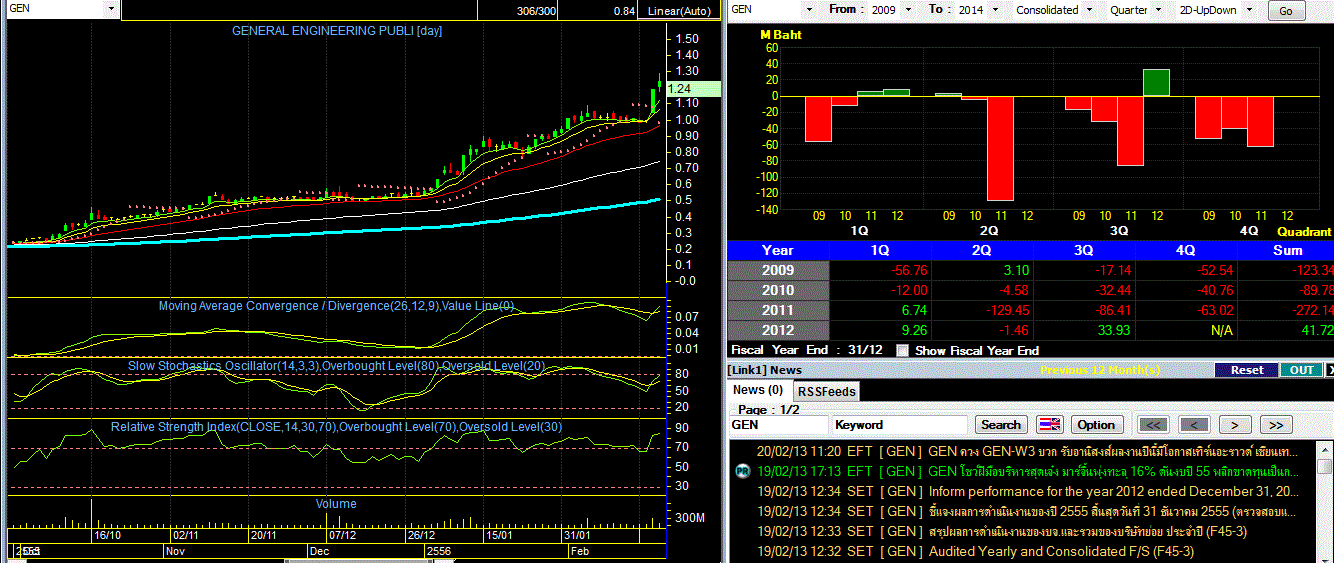
Task: Click the news Search button
Action: tap(1001, 425)
